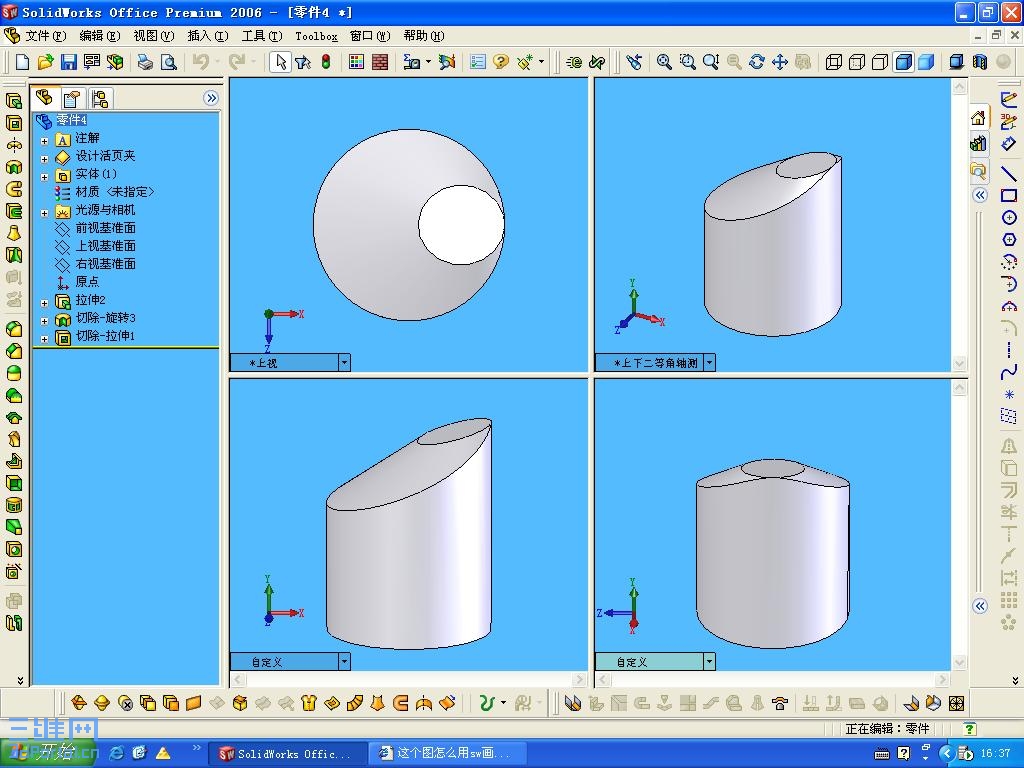Click the SolidWorks Resources home icon
The width and height of the screenshot is (1024, 768).
[x=978, y=118]
